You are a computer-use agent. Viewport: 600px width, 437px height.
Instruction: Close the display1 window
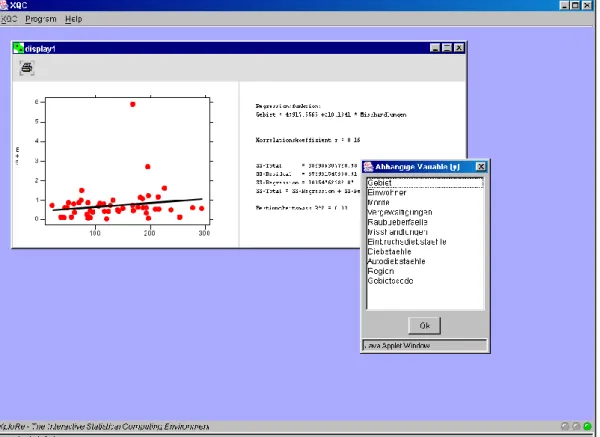click(x=459, y=48)
